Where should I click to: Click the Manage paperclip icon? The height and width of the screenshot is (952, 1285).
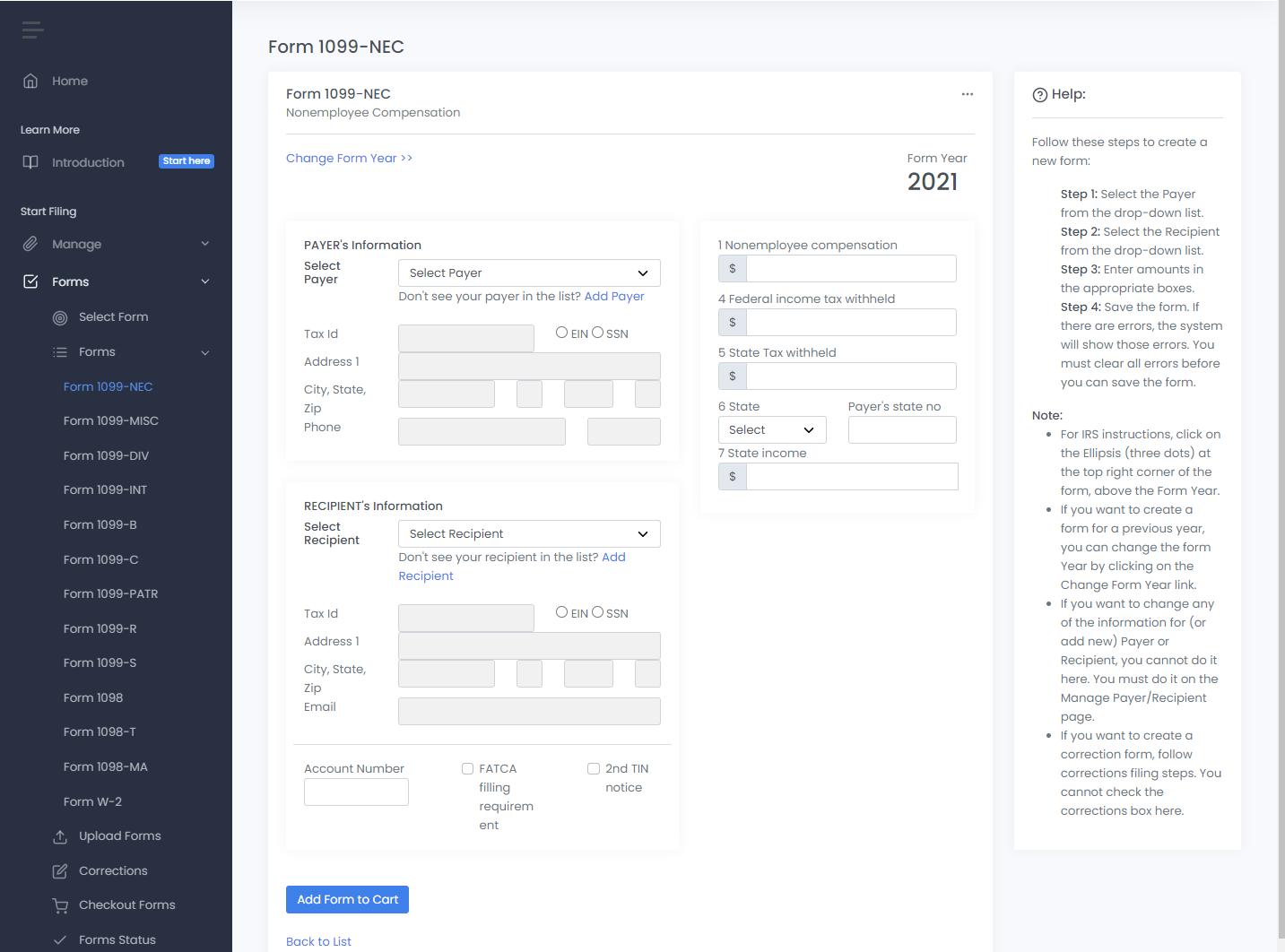(30, 244)
